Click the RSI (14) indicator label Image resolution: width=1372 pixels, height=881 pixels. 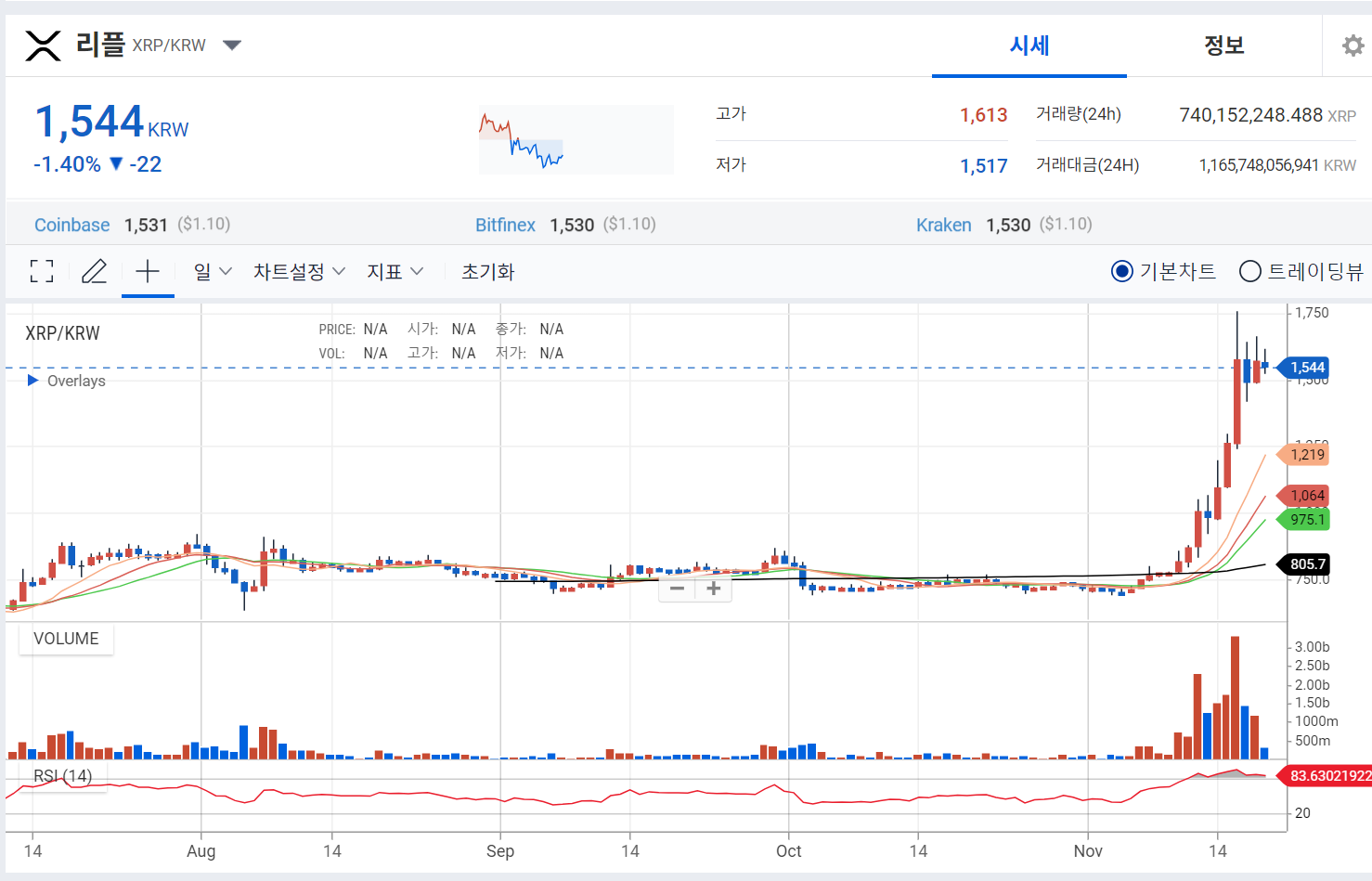pos(62,776)
